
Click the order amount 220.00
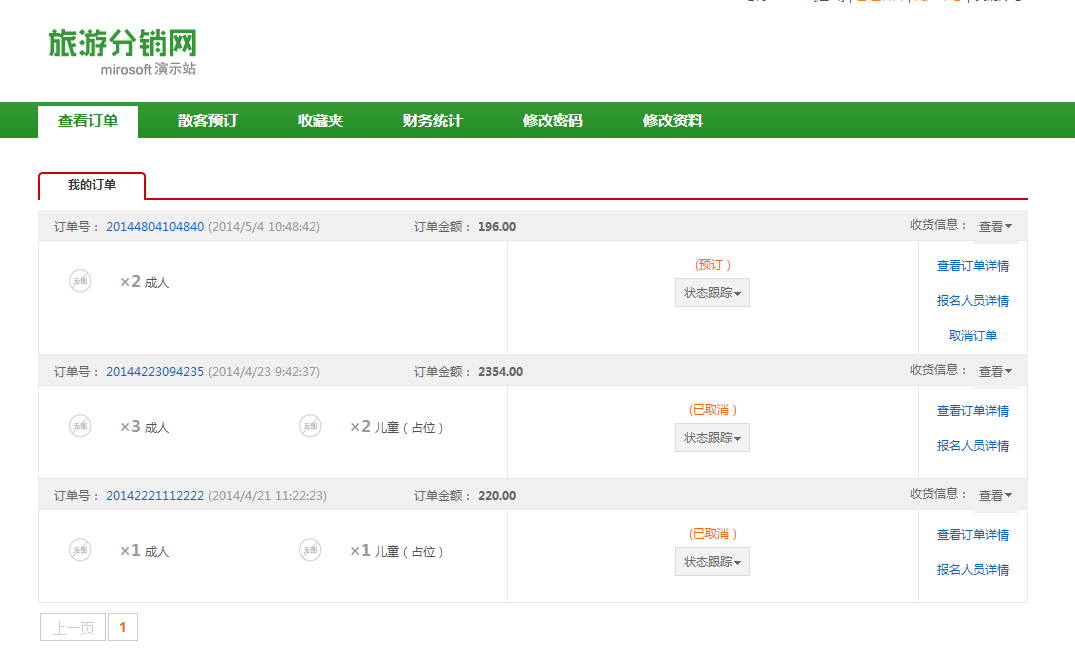[x=497, y=496]
